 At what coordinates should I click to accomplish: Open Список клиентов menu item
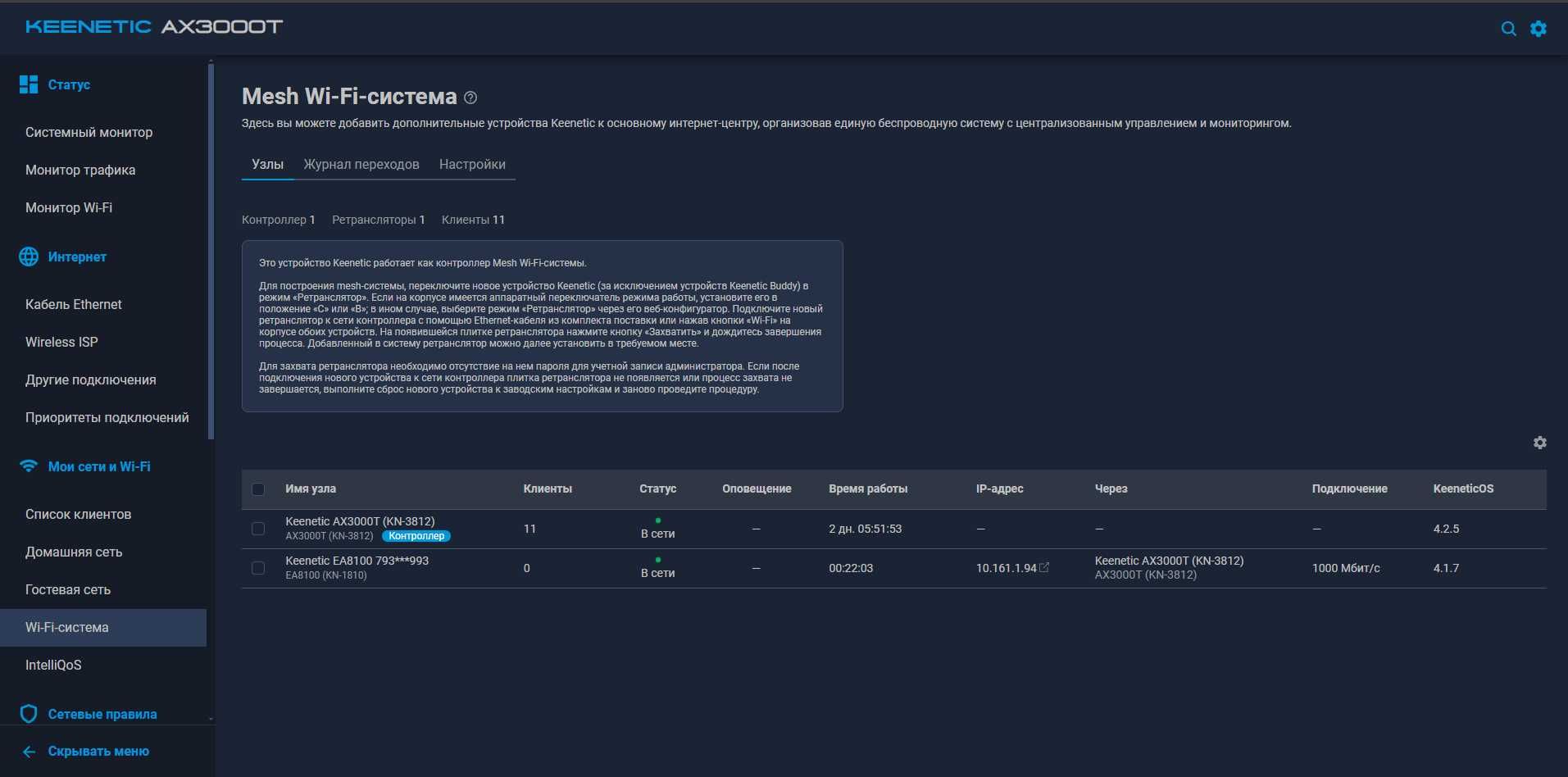79,514
